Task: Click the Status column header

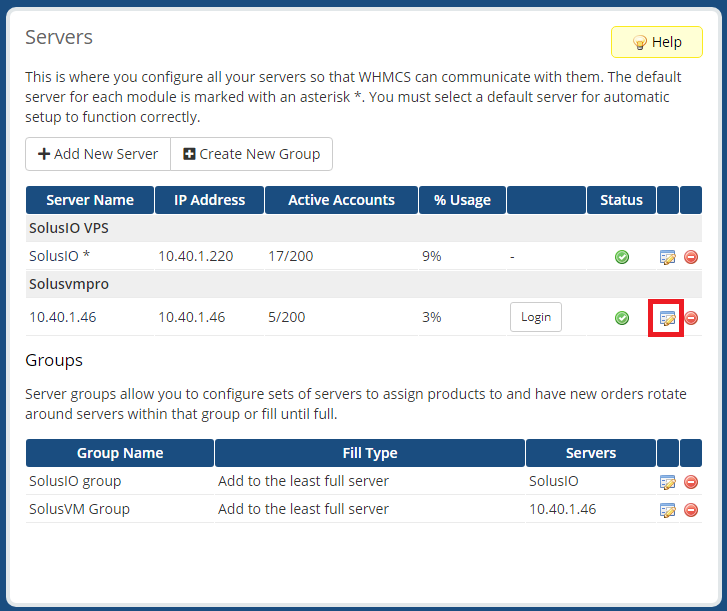Action: (621, 200)
